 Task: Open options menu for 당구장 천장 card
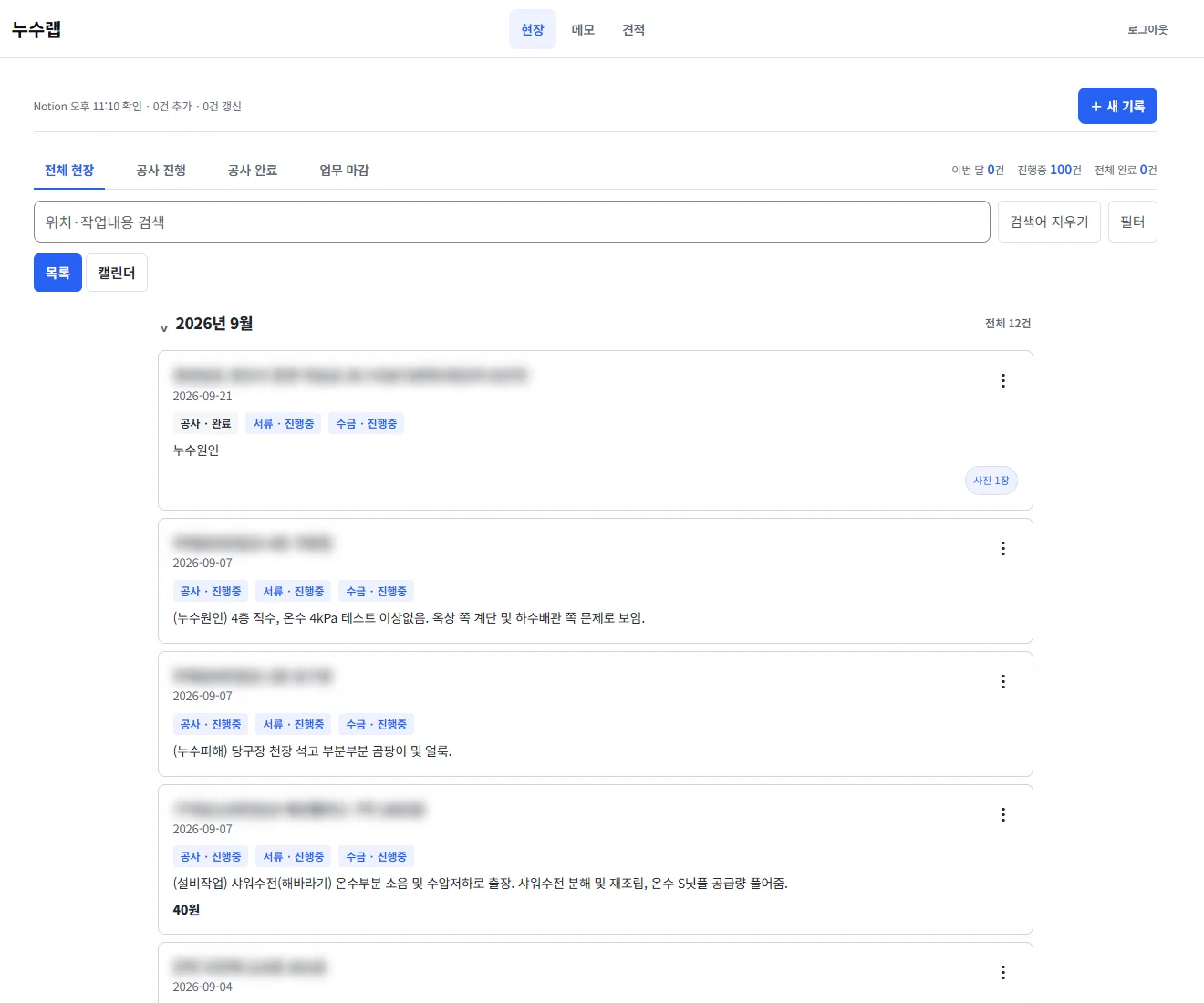(1003, 682)
